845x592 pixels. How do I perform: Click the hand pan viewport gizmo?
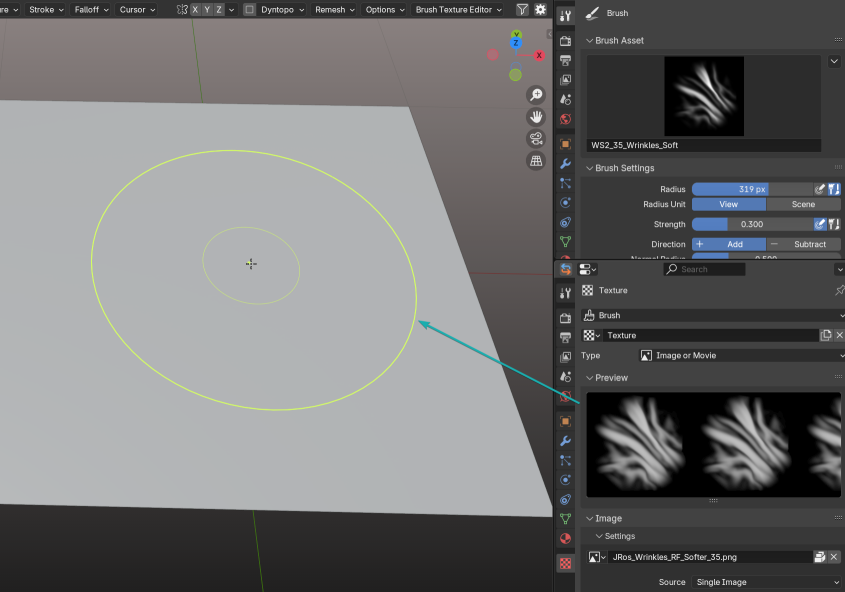(536, 117)
